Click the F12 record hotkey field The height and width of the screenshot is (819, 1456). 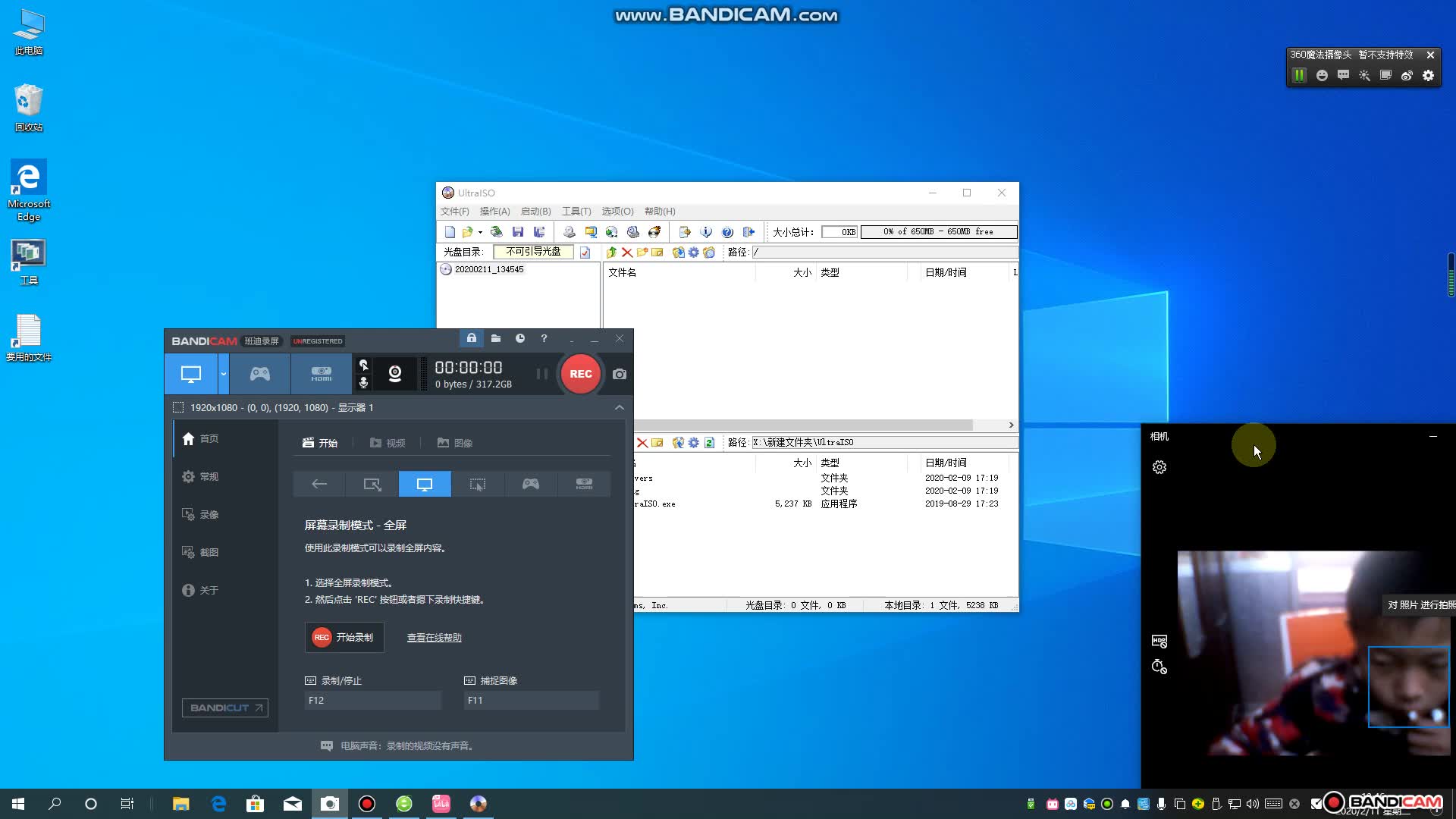(372, 701)
